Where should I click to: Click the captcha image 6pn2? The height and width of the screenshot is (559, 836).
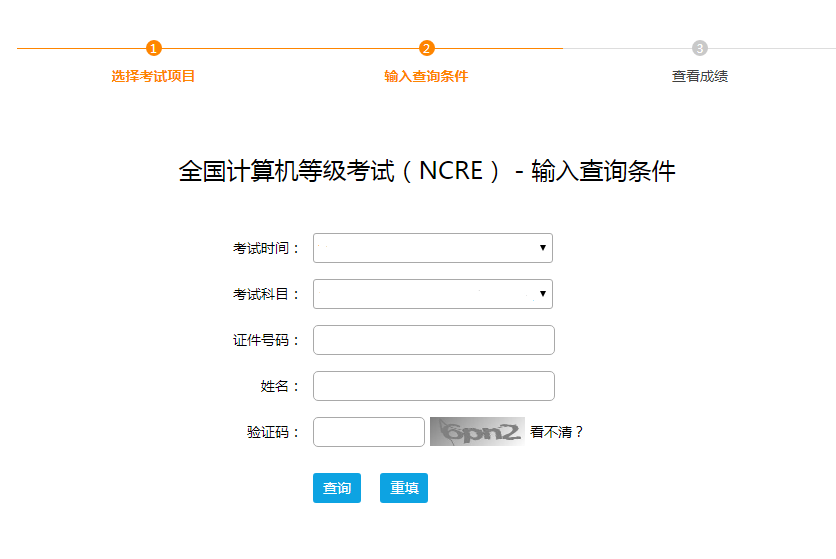pos(477,432)
